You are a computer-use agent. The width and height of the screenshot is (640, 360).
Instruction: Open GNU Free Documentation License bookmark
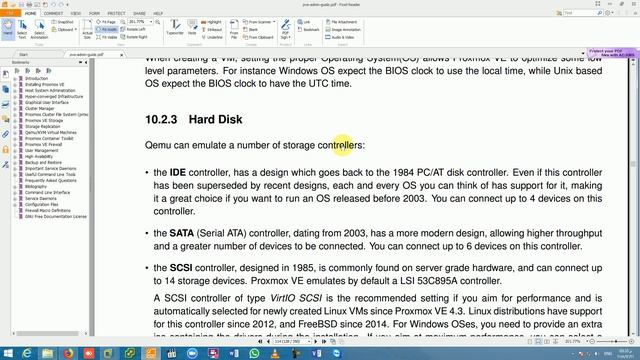click(56, 216)
